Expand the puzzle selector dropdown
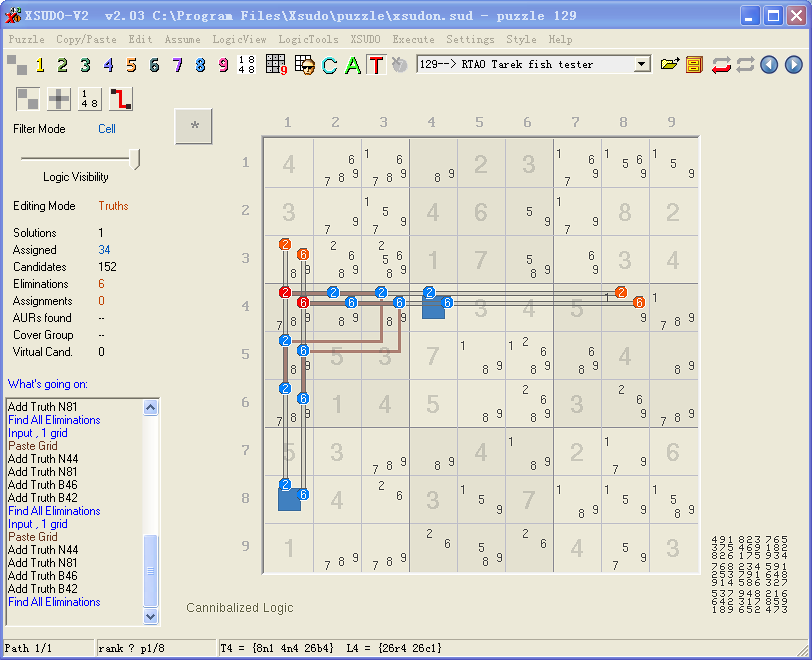Viewport: 812px width, 660px height. pos(642,64)
